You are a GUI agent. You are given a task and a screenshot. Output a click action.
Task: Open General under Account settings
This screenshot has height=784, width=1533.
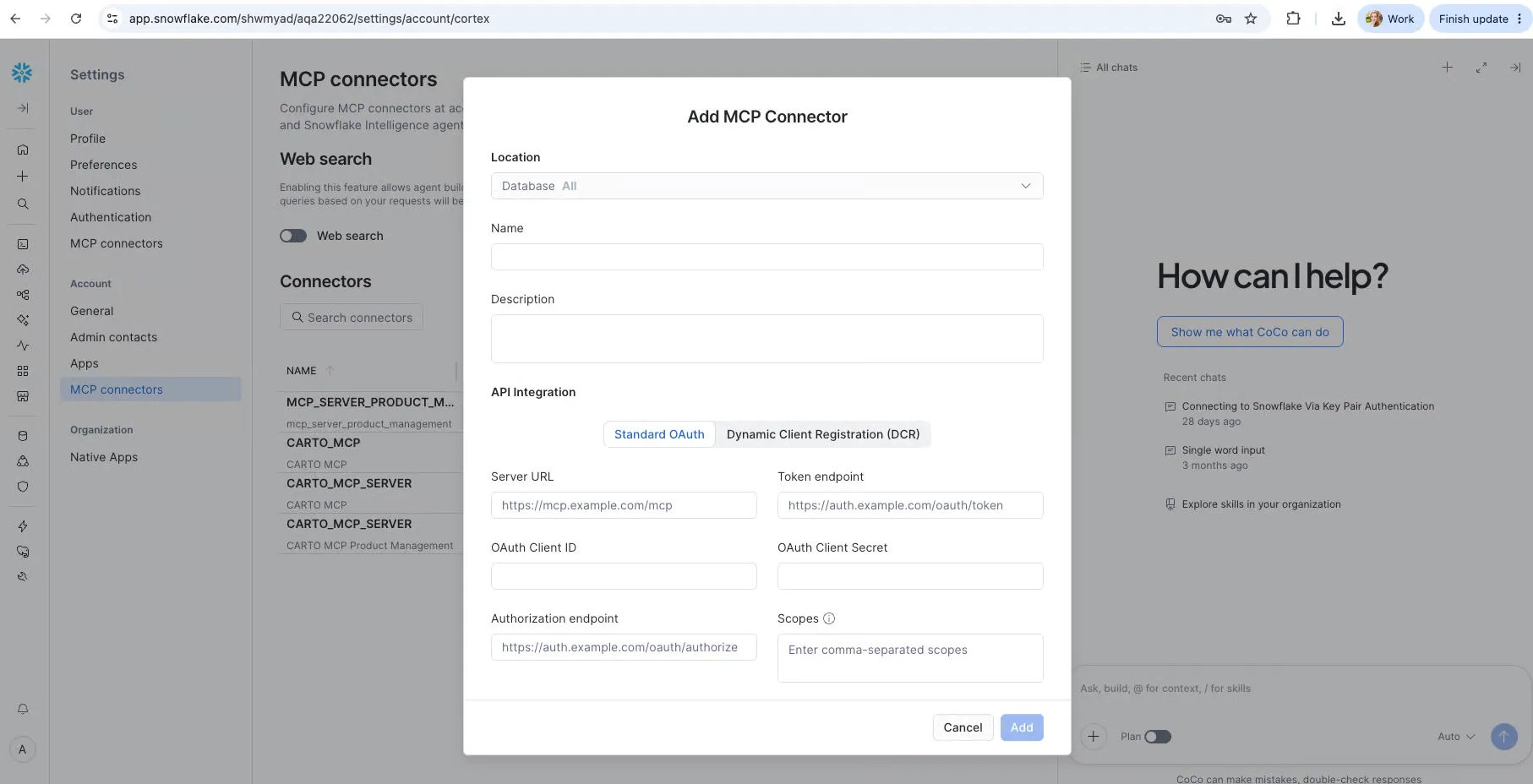91,311
